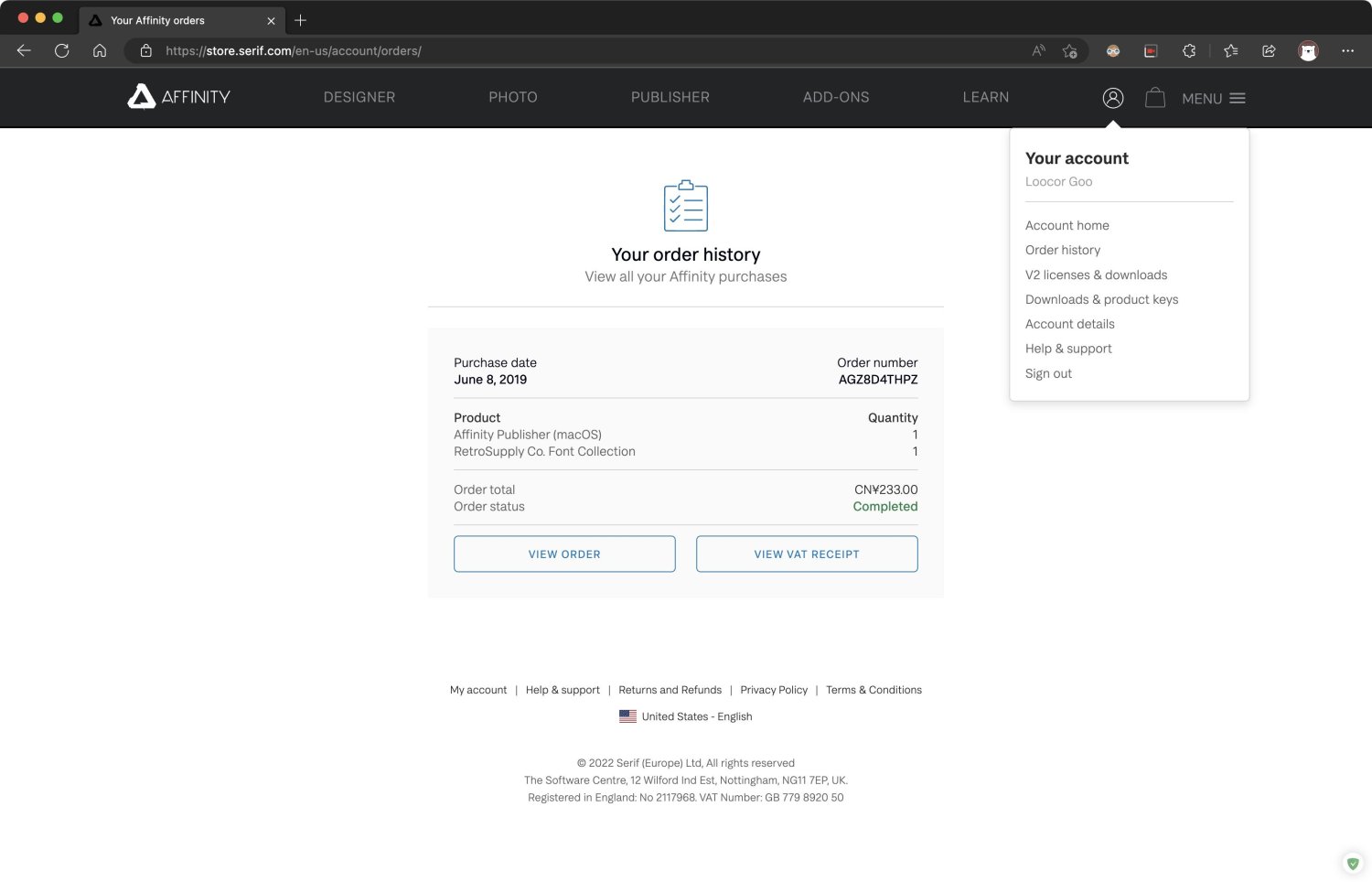The width and height of the screenshot is (1372, 882).
Task: Open the shopping bag icon
Action: click(x=1154, y=98)
